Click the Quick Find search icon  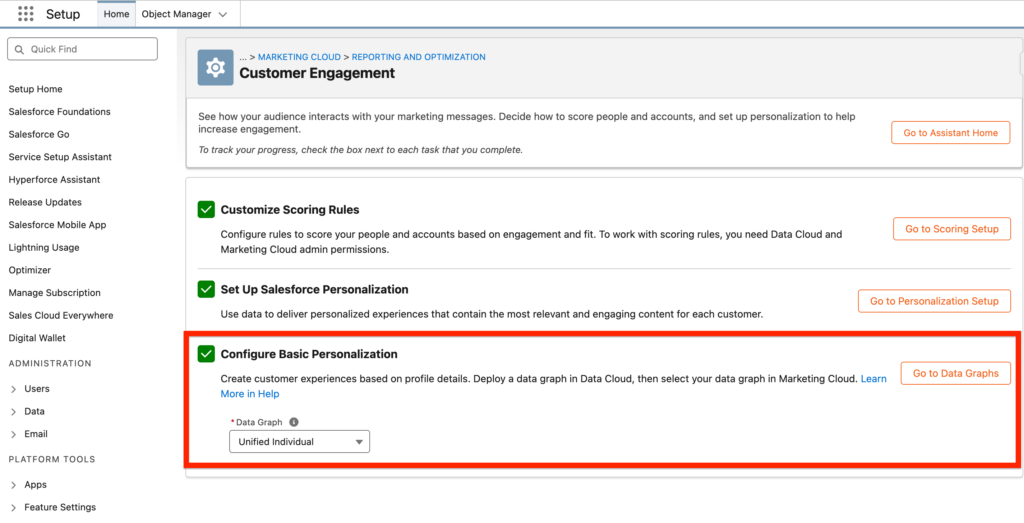(19, 49)
